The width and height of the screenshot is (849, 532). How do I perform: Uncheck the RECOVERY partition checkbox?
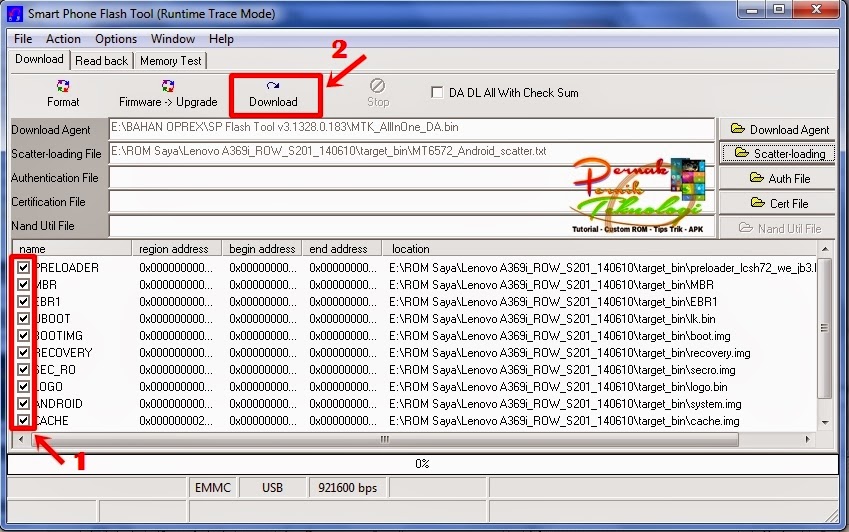pyautogui.click(x=23, y=352)
